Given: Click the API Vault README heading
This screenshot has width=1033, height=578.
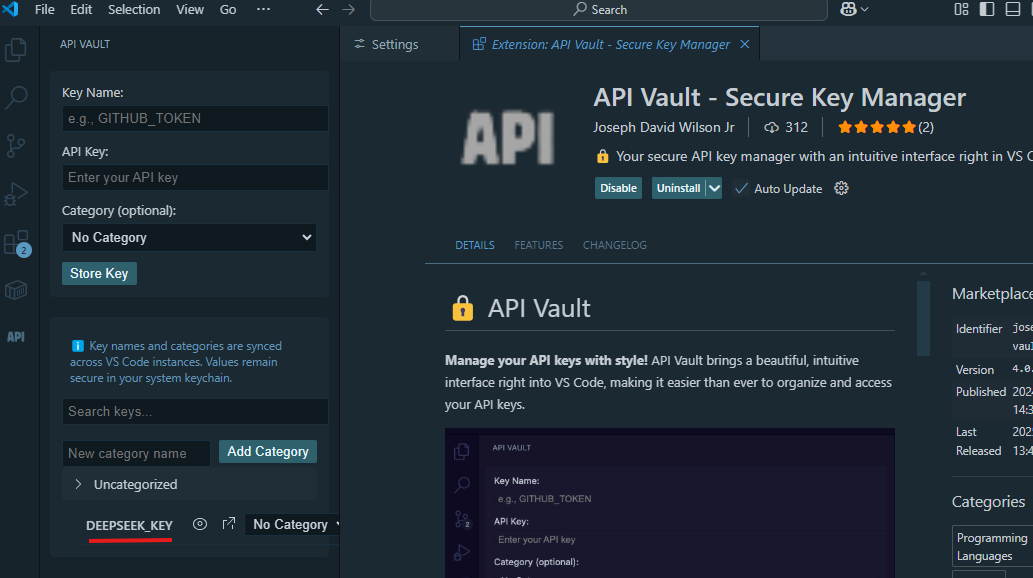Looking at the screenshot, I should coord(539,308).
